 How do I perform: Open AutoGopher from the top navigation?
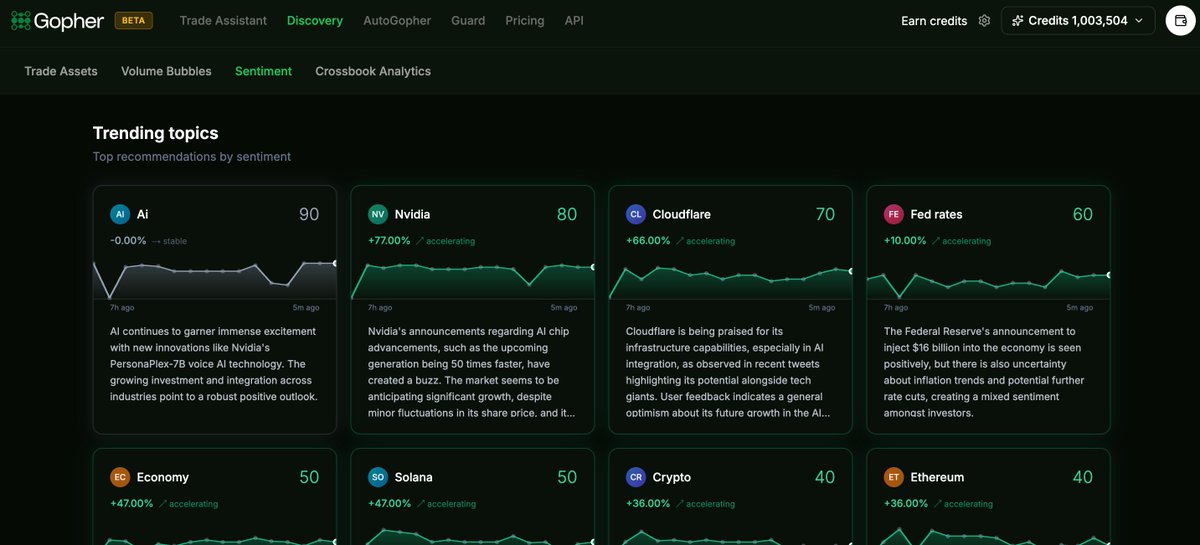pyautogui.click(x=397, y=20)
